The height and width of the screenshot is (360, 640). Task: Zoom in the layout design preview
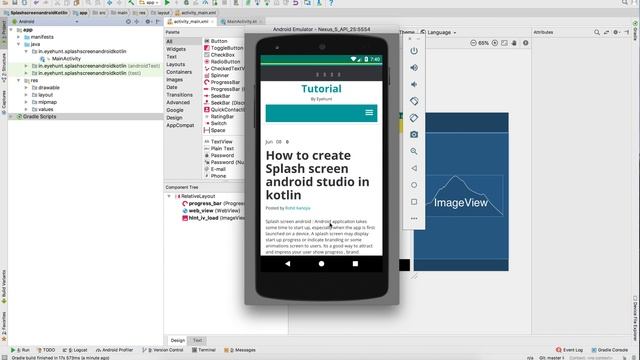coord(495,43)
